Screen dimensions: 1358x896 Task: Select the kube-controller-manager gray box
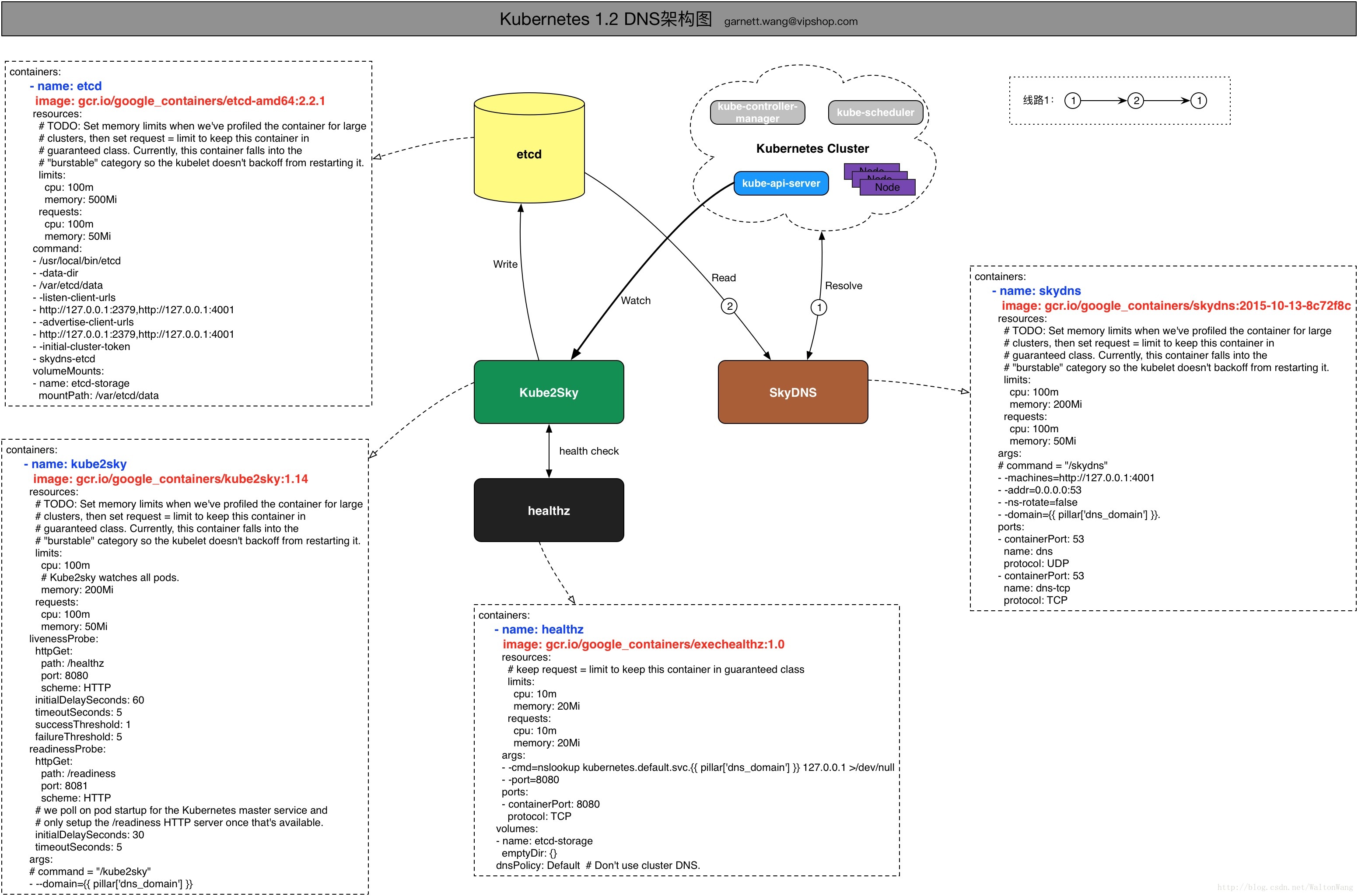(x=757, y=112)
